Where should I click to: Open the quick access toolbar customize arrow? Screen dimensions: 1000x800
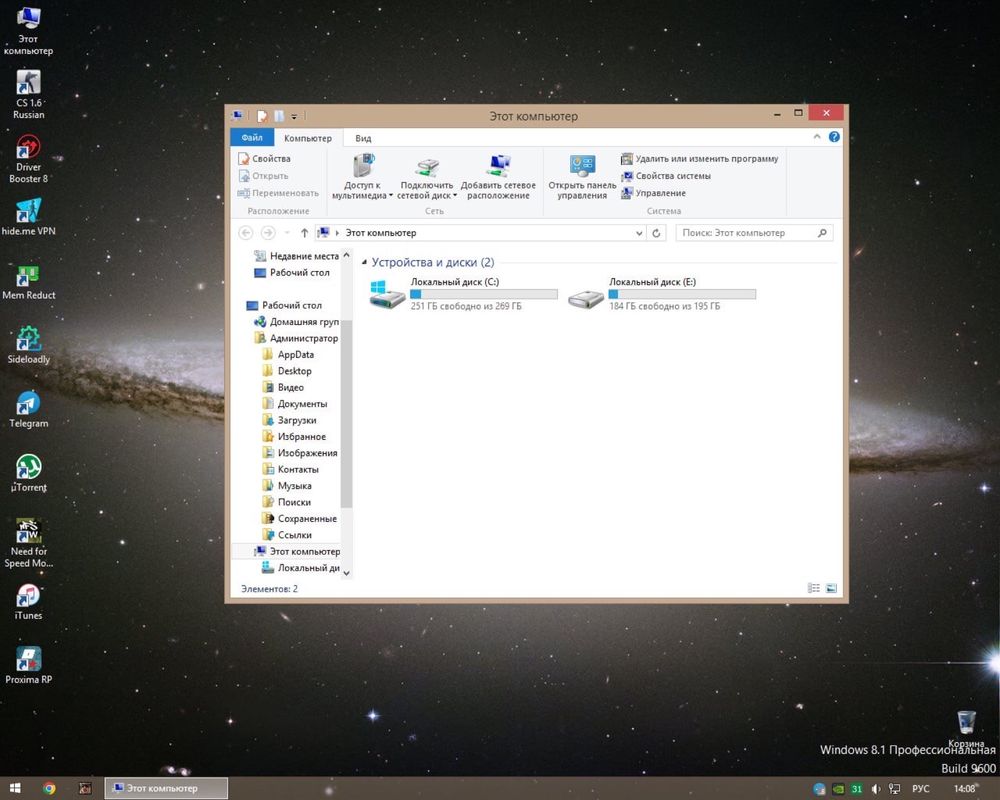click(x=294, y=117)
